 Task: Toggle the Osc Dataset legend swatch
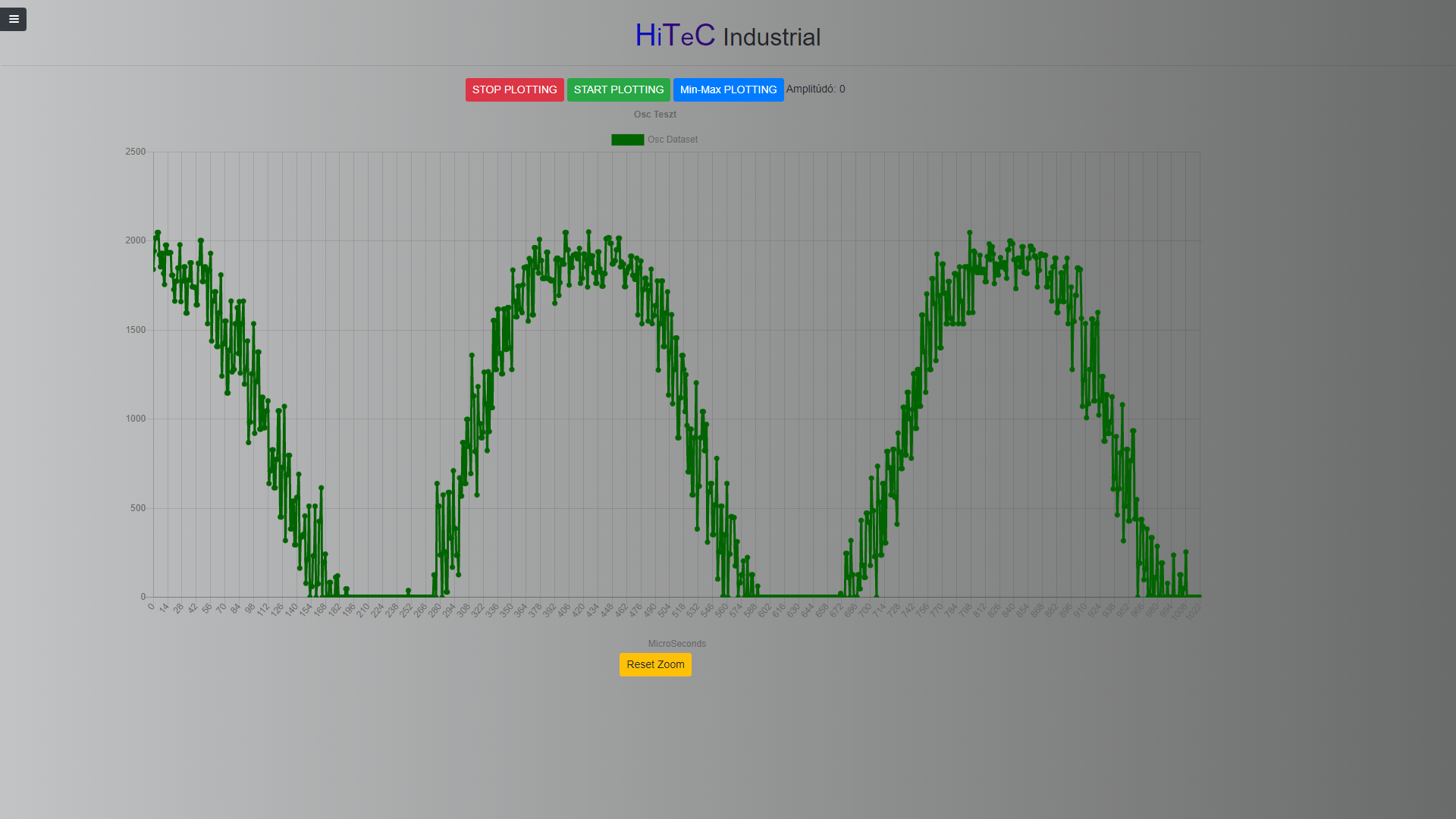tap(627, 140)
